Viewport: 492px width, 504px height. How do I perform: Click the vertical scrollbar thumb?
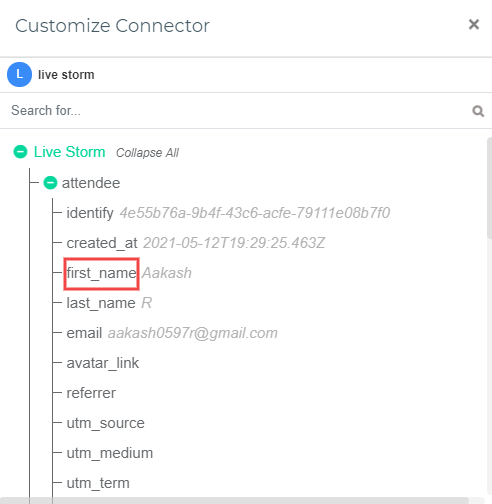point(489,188)
